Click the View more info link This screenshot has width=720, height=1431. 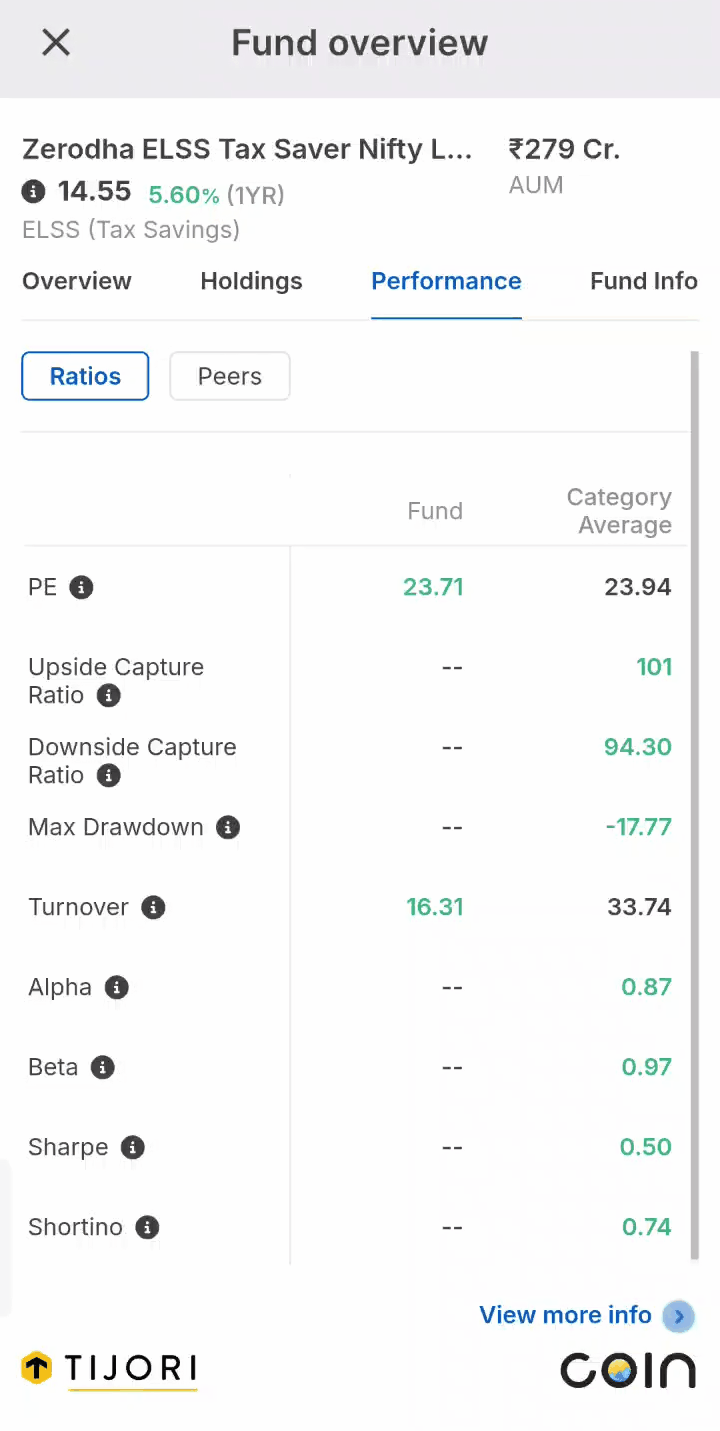pyautogui.click(x=565, y=1315)
